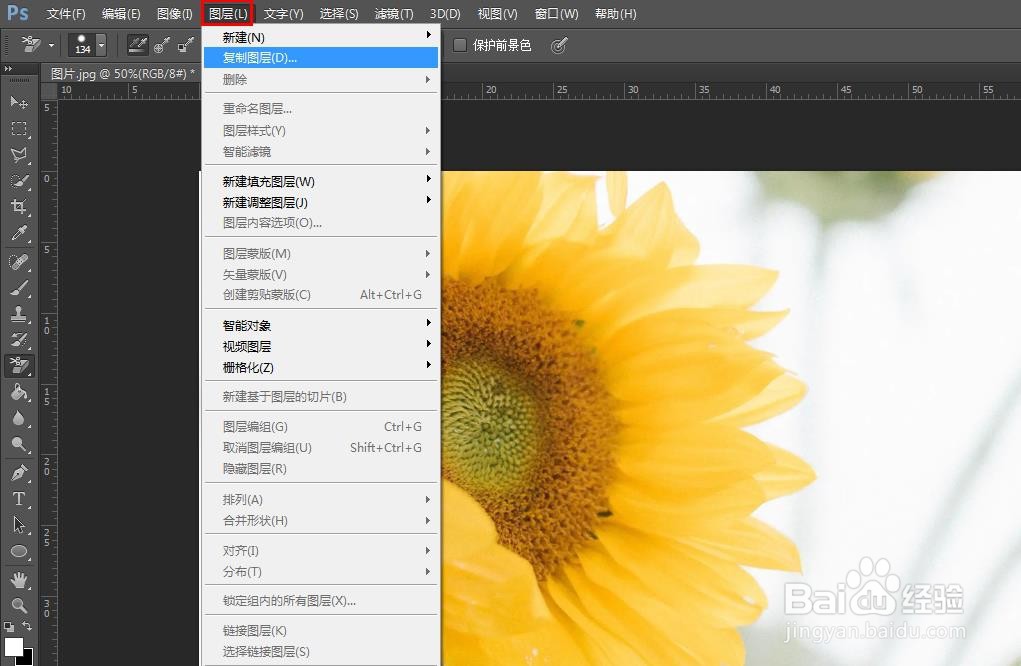This screenshot has width=1021, height=666.
Task: Open the 文件(F) menu
Action: (x=66, y=14)
